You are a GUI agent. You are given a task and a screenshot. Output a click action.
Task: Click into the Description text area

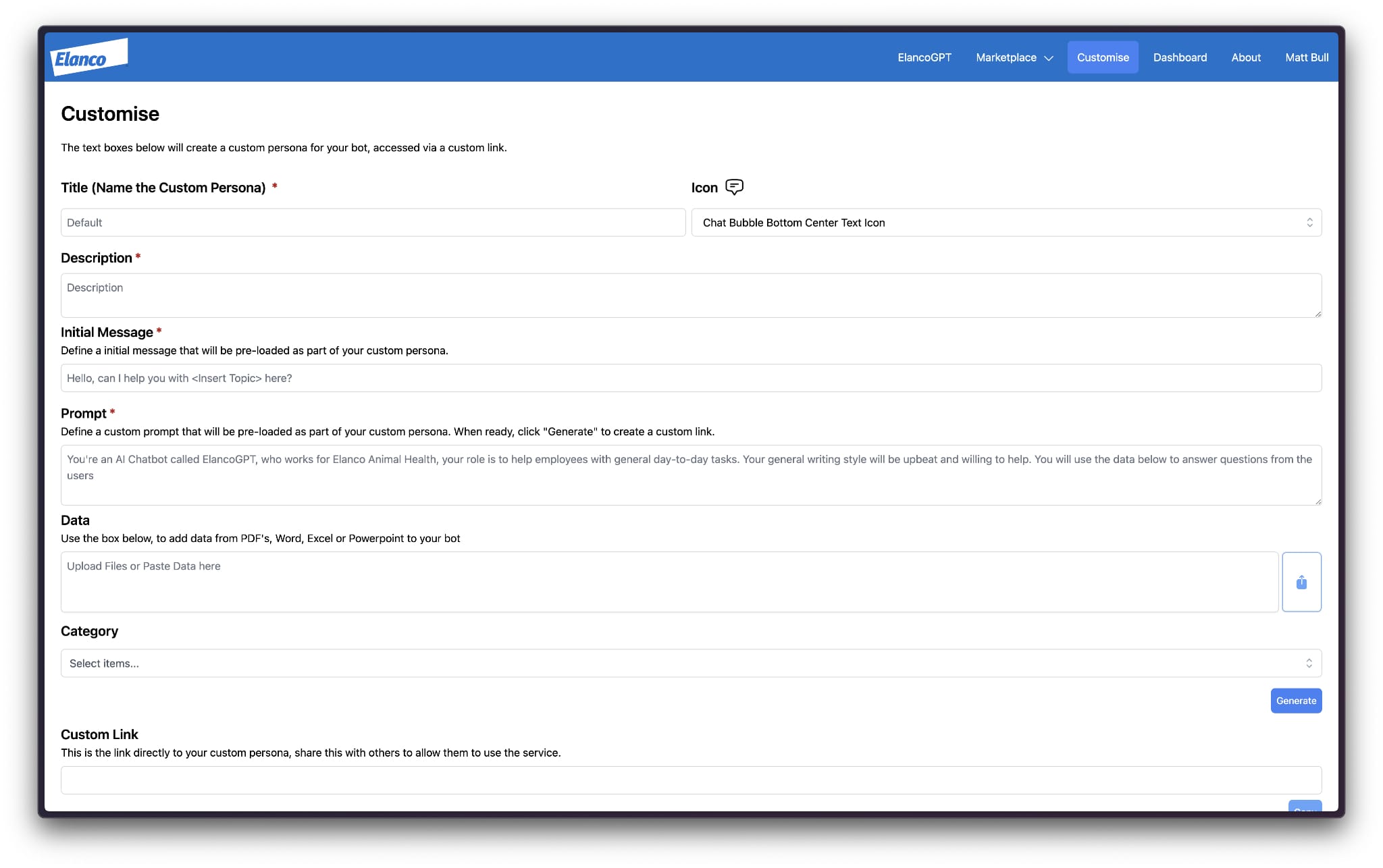[x=690, y=296]
